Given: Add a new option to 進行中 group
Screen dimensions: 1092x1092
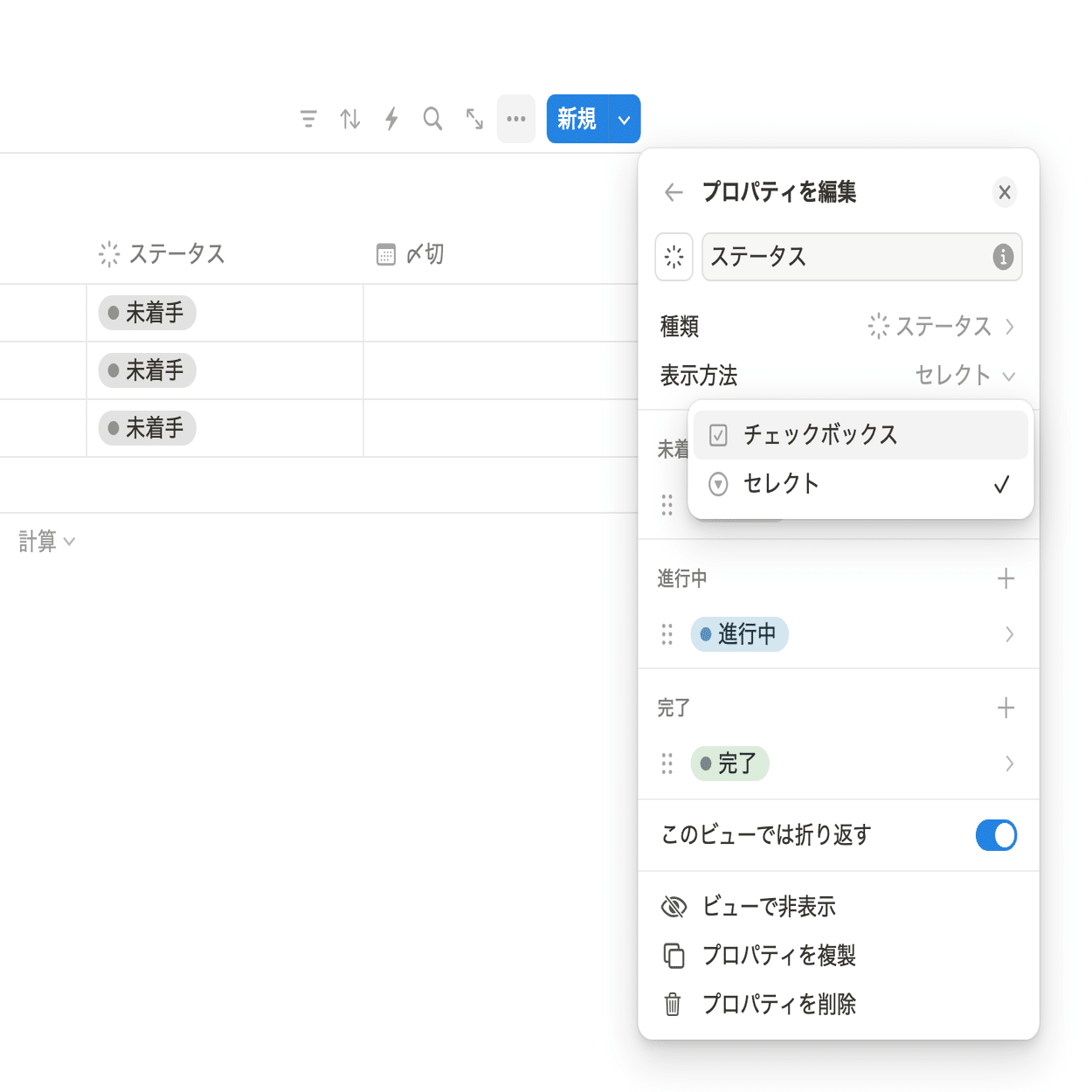Looking at the screenshot, I should (x=1006, y=578).
